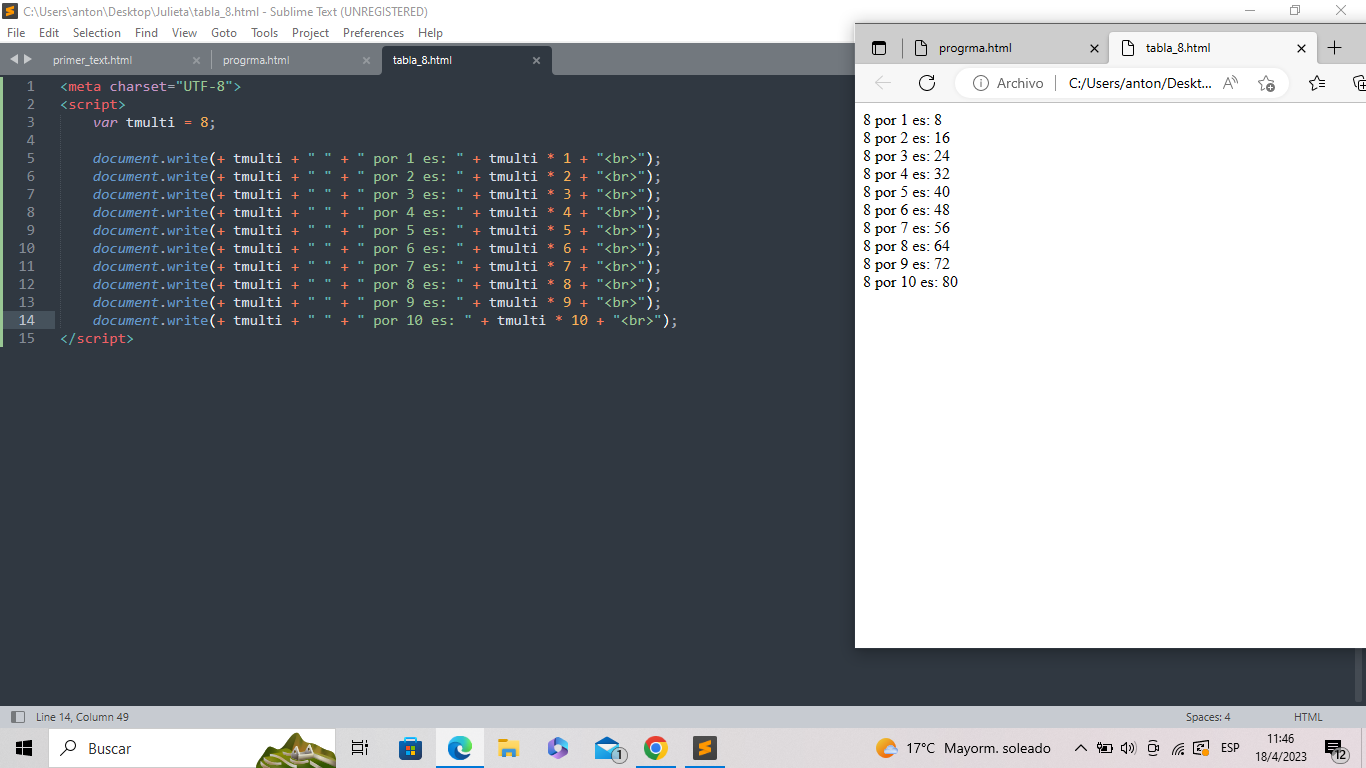Click '8 por 10 es: 80' in browser
1366x768 pixels.
point(911,282)
